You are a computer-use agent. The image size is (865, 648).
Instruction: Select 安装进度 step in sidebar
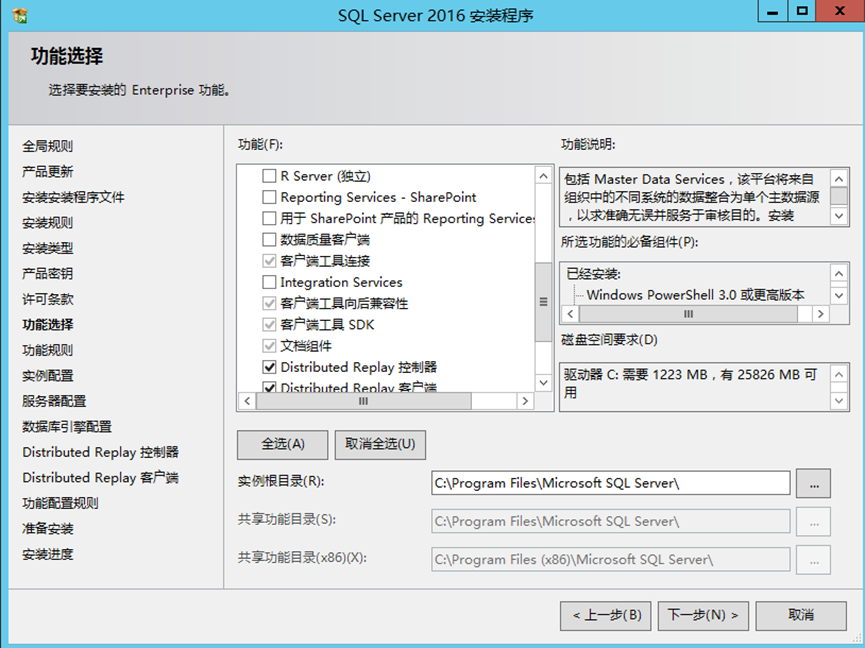click(47, 554)
